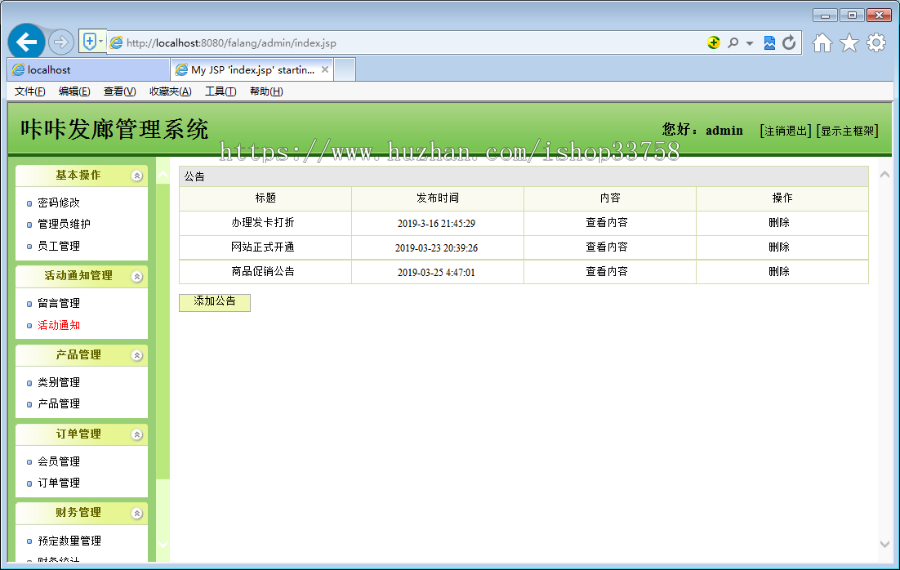900x570 pixels.
Task: Switch to the localhost tab
Action: [89, 70]
